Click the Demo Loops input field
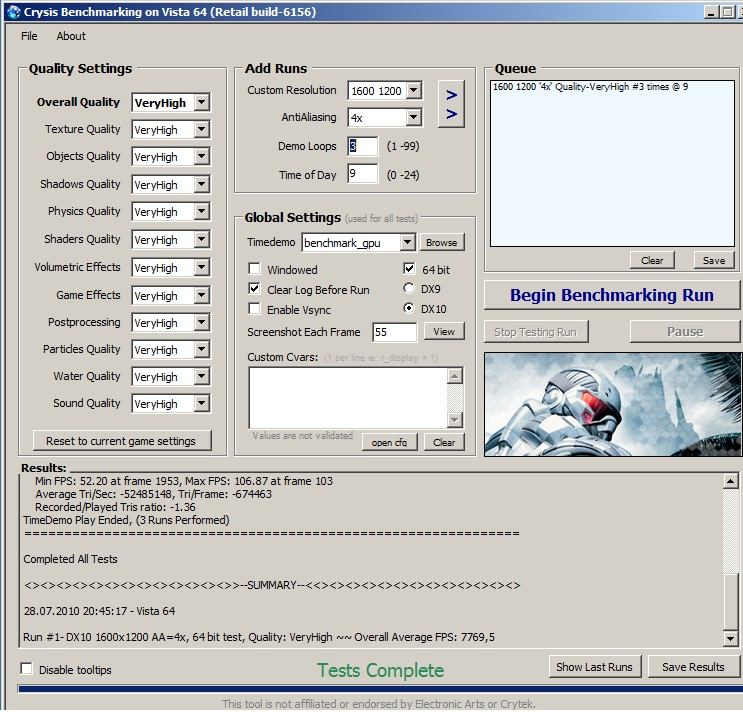 click(x=362, y=146)
